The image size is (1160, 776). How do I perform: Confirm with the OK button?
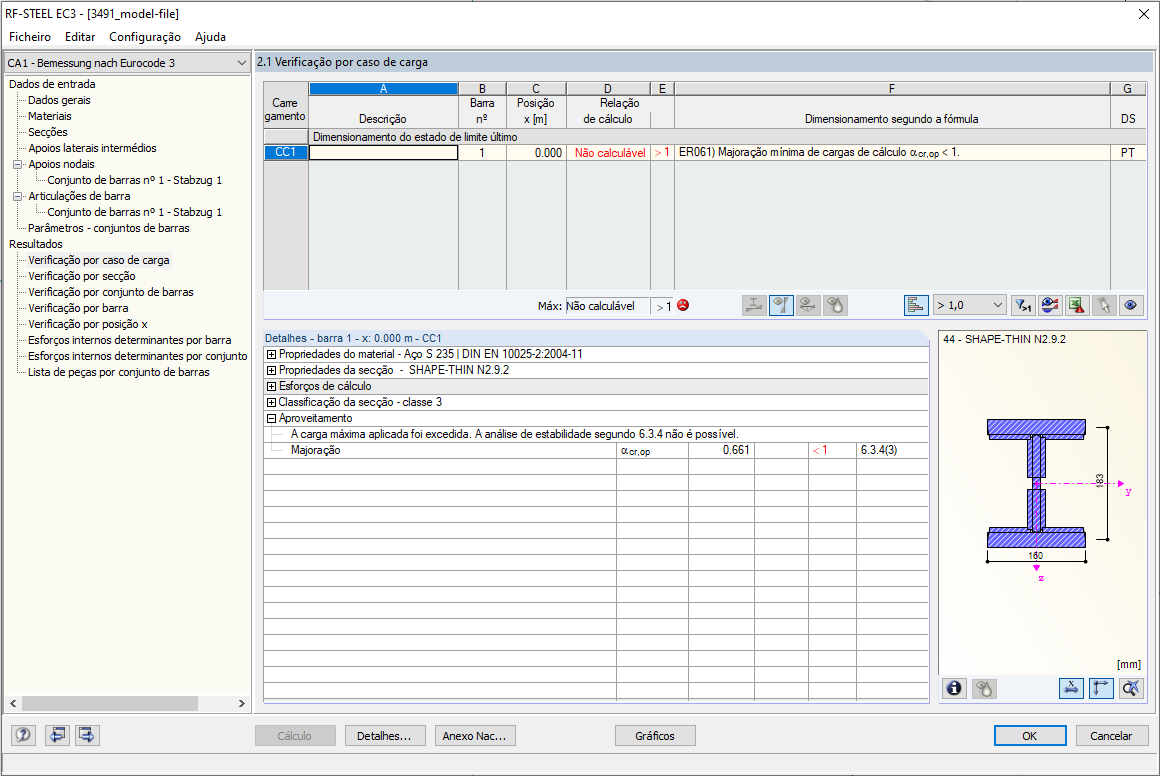1030,736
